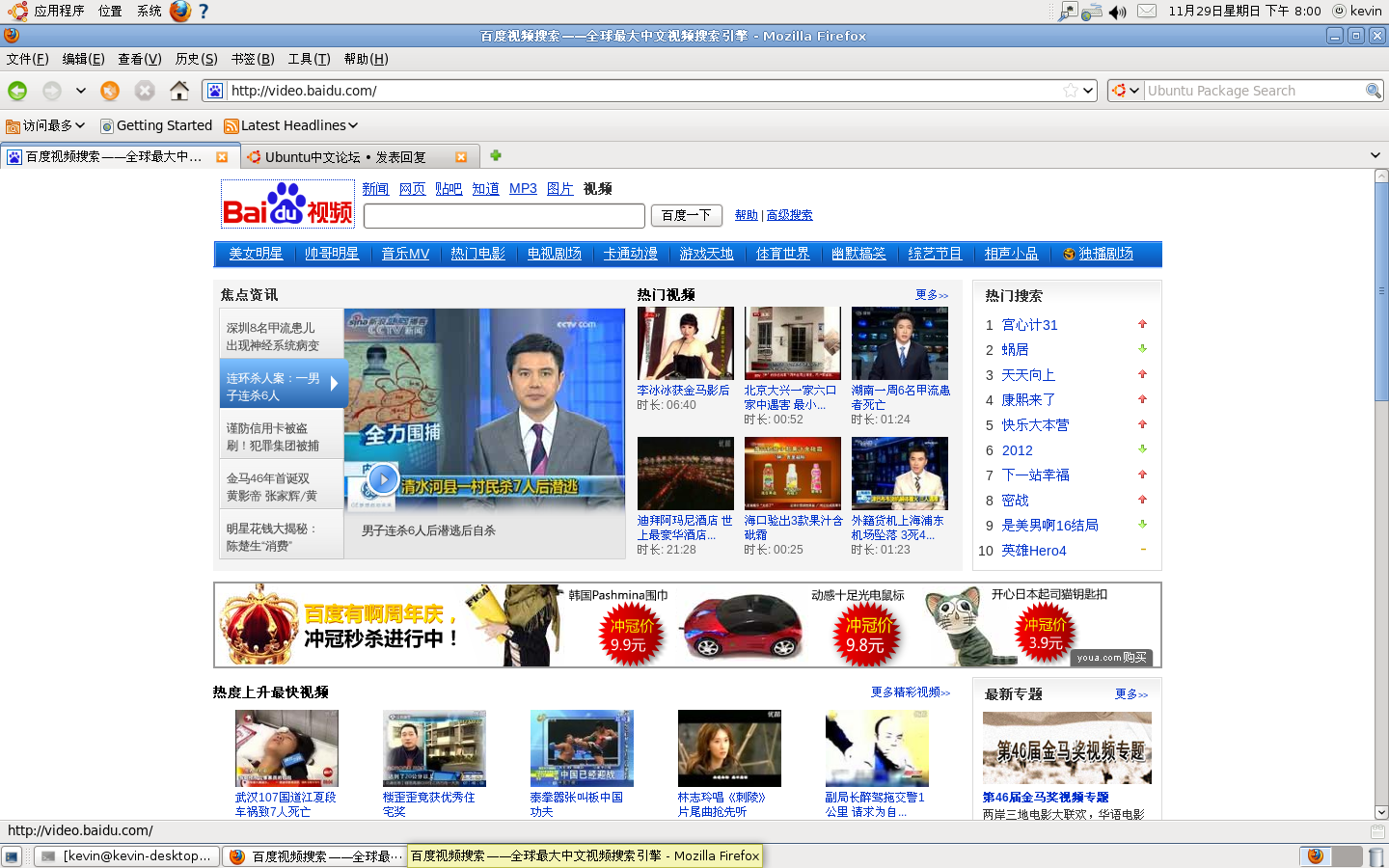Open the 李冰冰获金马影后 video thumbnail

[x=685, y=343]
